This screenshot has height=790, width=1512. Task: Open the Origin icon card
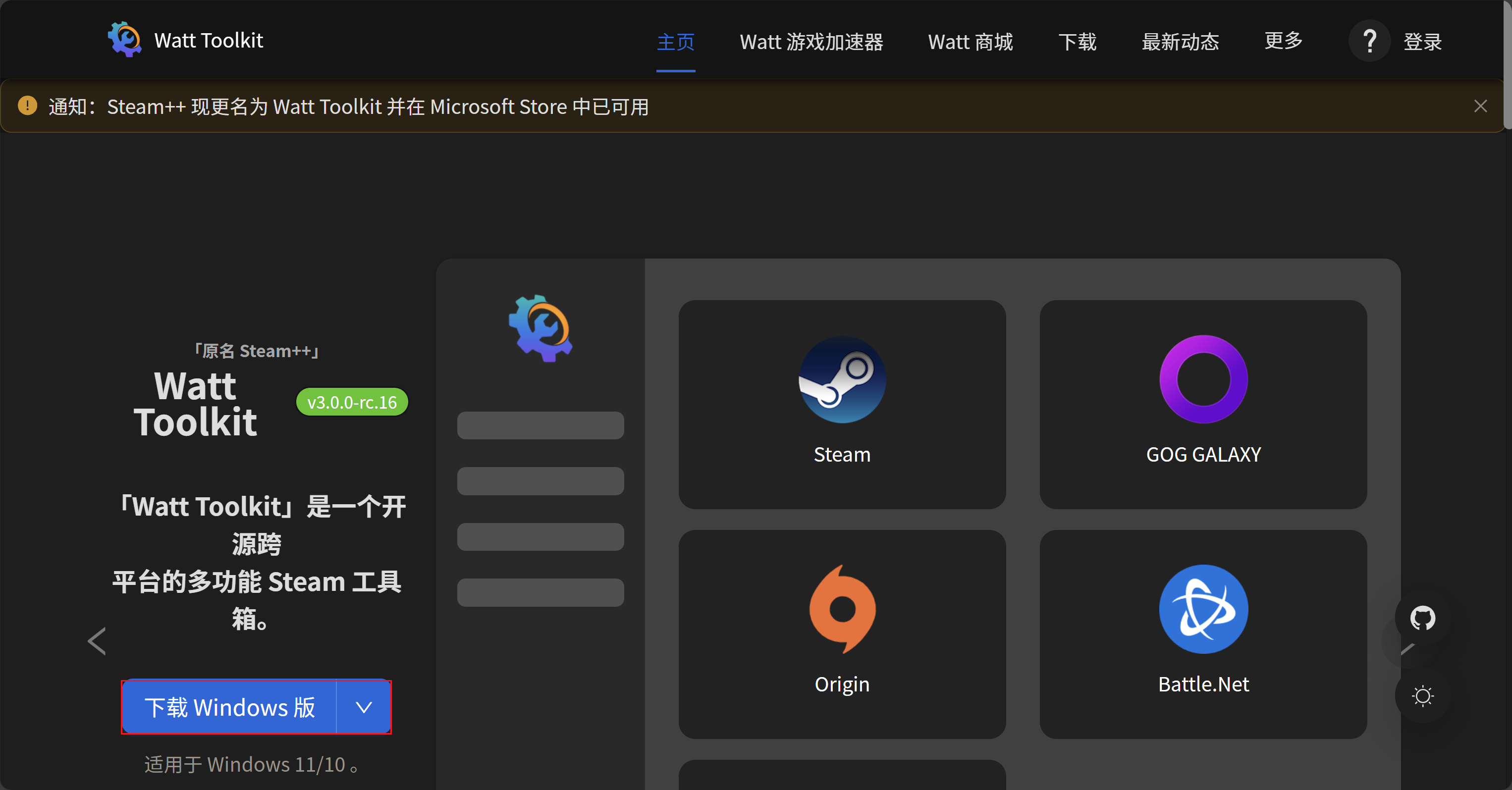[842, 634]
